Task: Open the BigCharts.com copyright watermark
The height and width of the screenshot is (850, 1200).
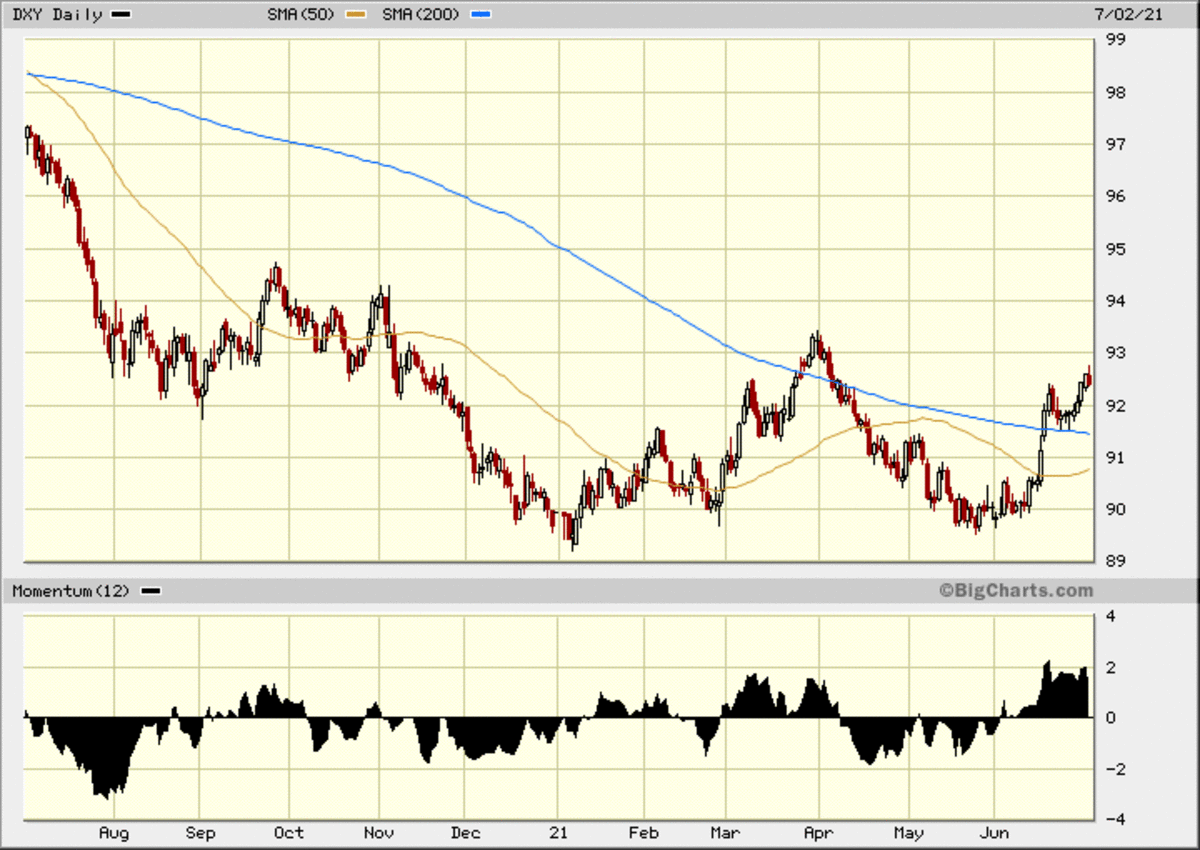Action: point(1015,591)
